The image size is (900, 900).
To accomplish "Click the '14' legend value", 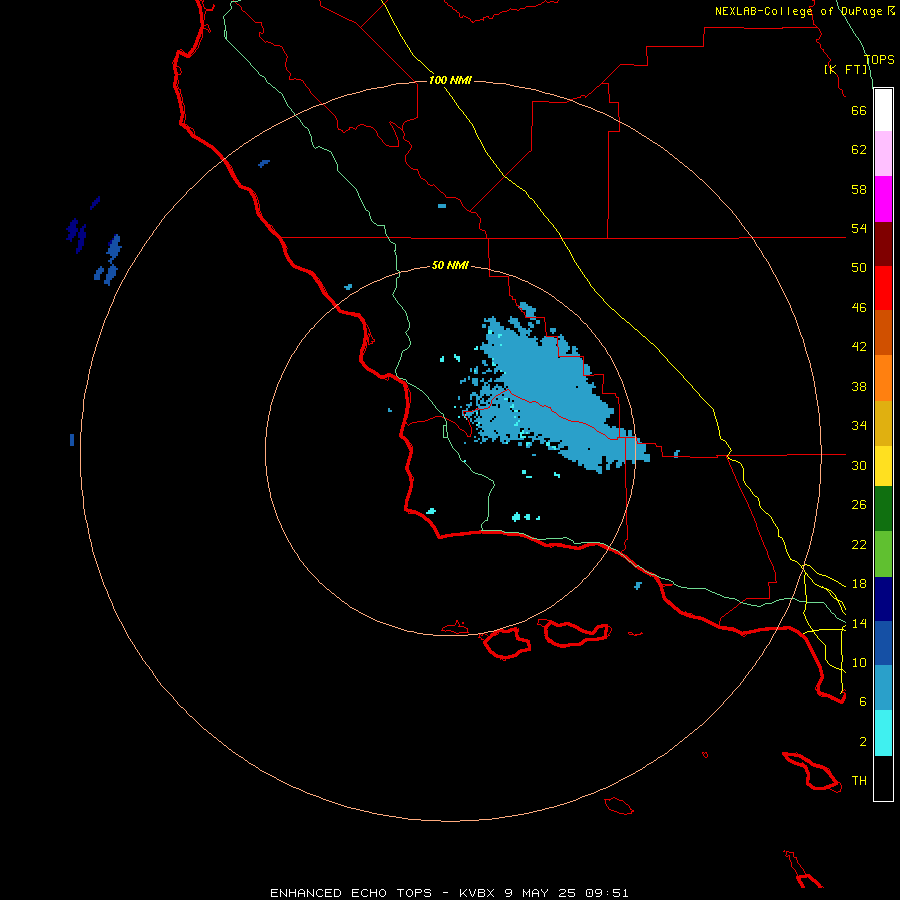I will 859,623.
